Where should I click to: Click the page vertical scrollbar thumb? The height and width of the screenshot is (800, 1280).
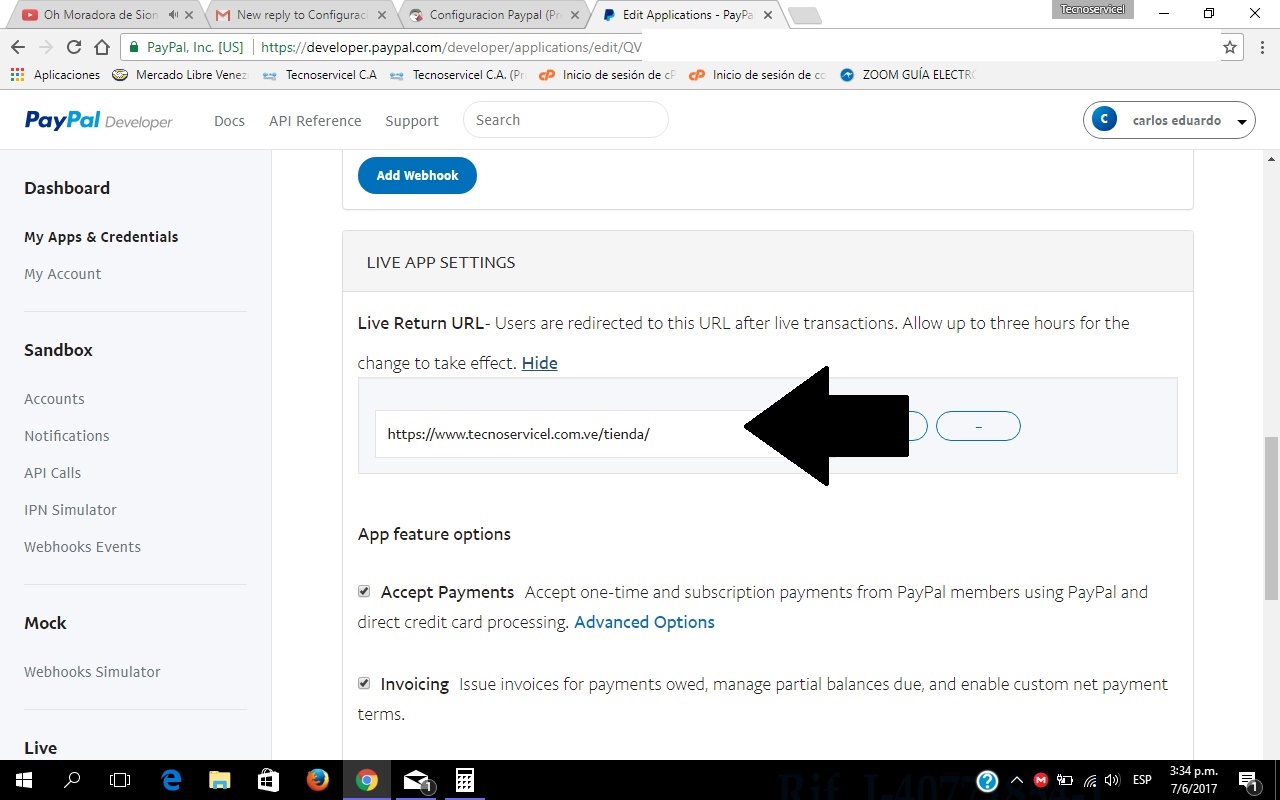pos(1271,518)
